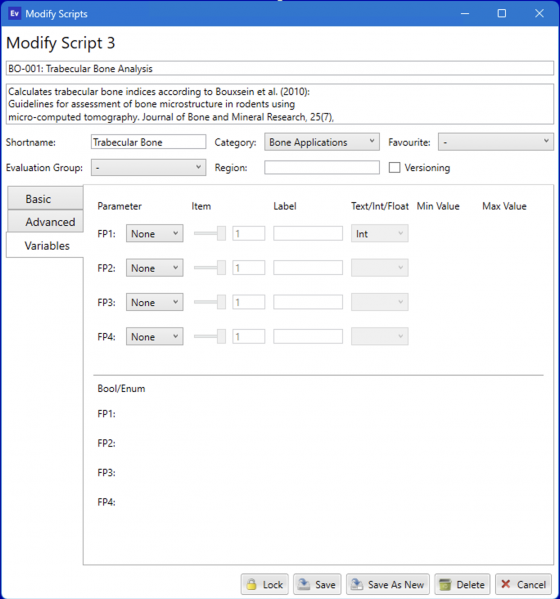Click the icon on Save As New button

pyautogui.click(x=357, y=584)
